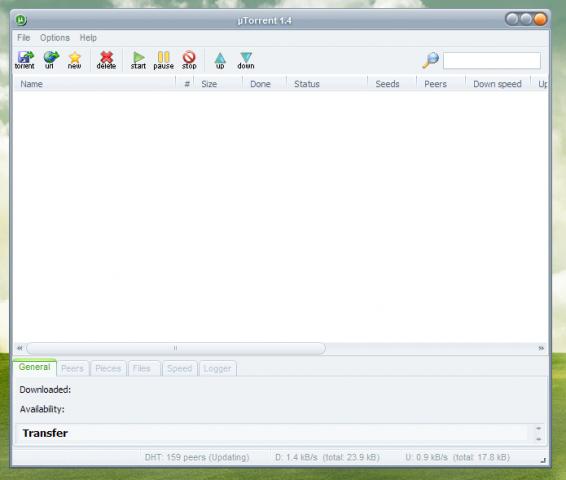Click the horizontal scrollbar right arrow
Screen dimensions: 566x480
point(541,348)
